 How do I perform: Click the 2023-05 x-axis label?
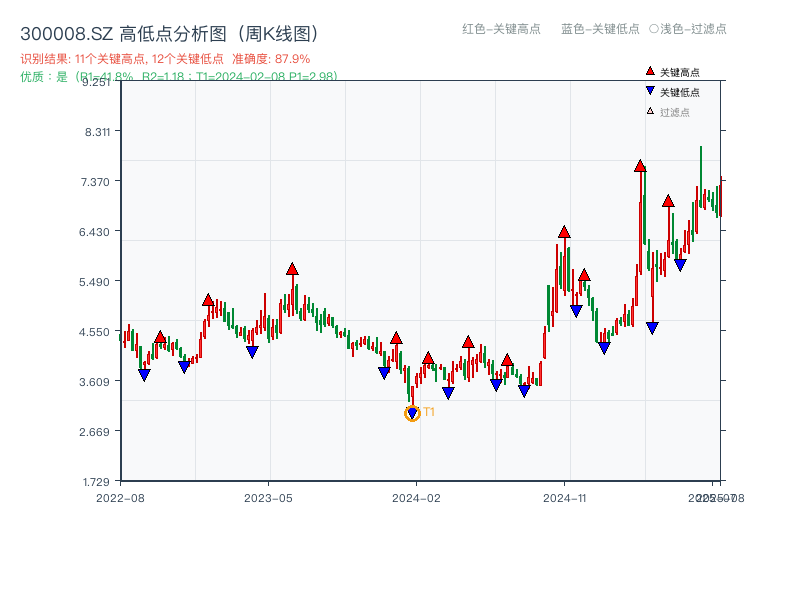(x=268, y=498)
